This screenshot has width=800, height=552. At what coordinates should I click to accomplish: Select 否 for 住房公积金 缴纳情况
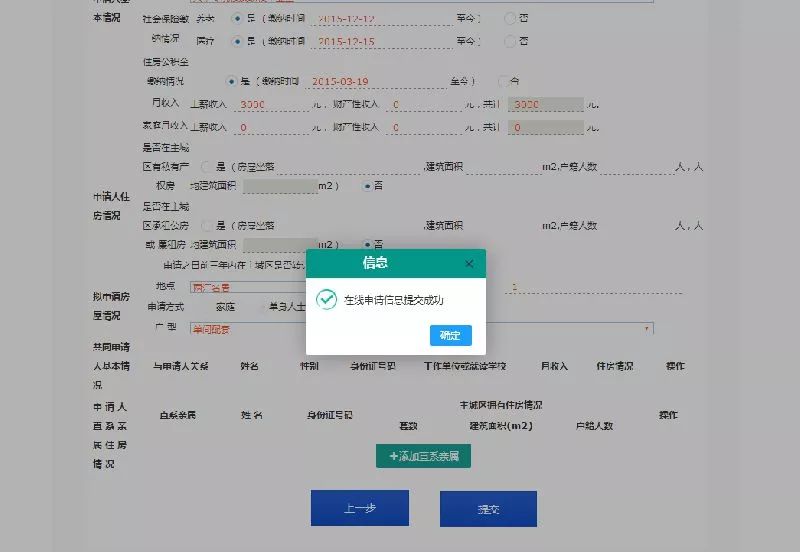pos(503,81)
